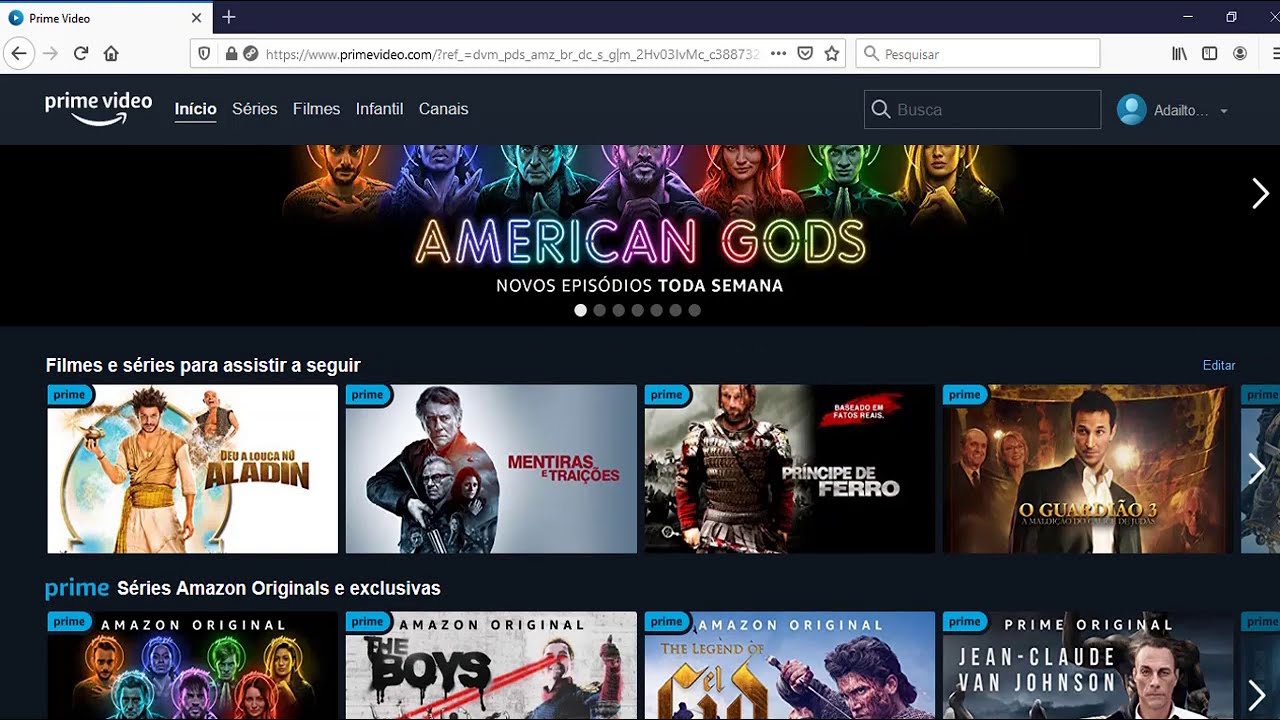The width and height of the screenshot is (1280, 720).
Task: Toggle the browser sidebar icon
Action: pyautogui.click(x=1210, y=54)
